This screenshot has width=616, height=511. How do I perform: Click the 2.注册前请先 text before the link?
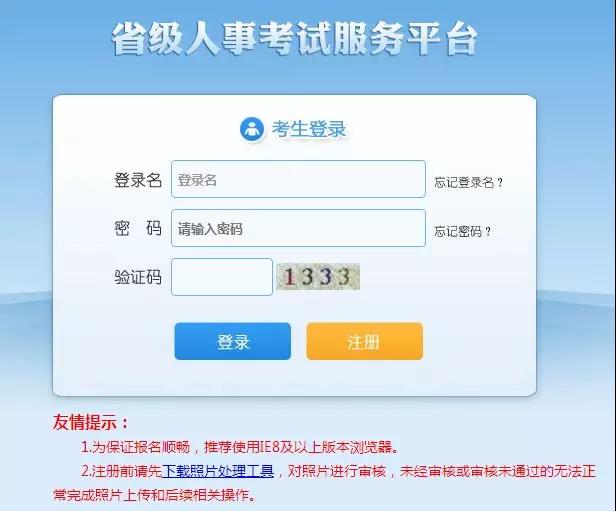121,471
